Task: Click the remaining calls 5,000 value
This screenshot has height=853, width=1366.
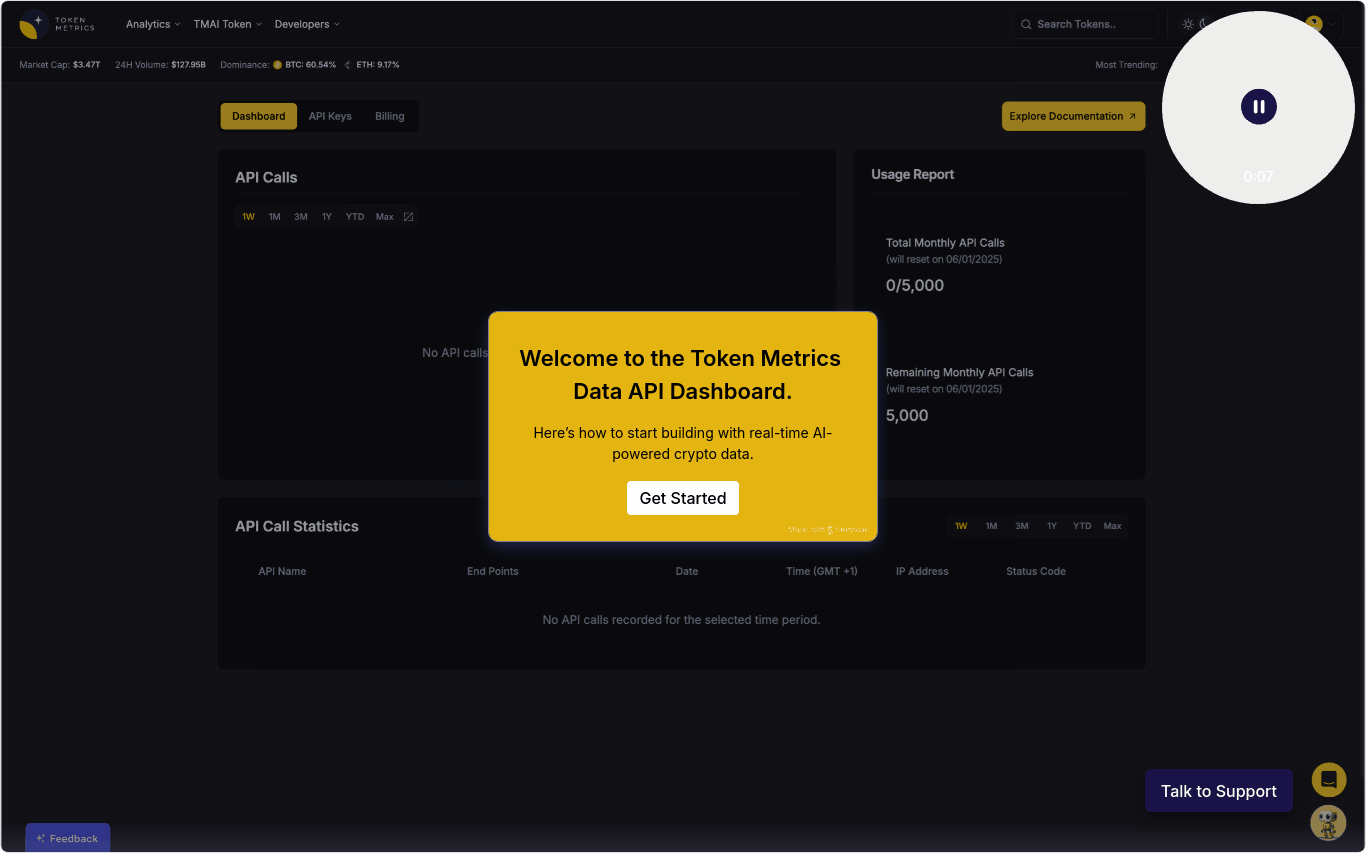Action: (907, 415)
